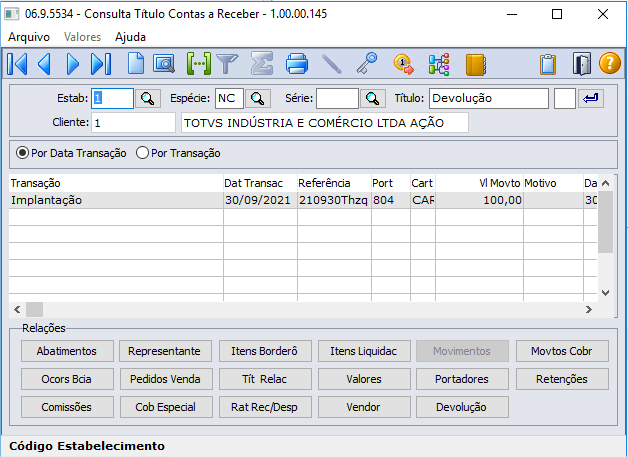This screenshot has width=628, height=457.
Task: Open Série lookup magnifier
Action: tap(372, 99)
